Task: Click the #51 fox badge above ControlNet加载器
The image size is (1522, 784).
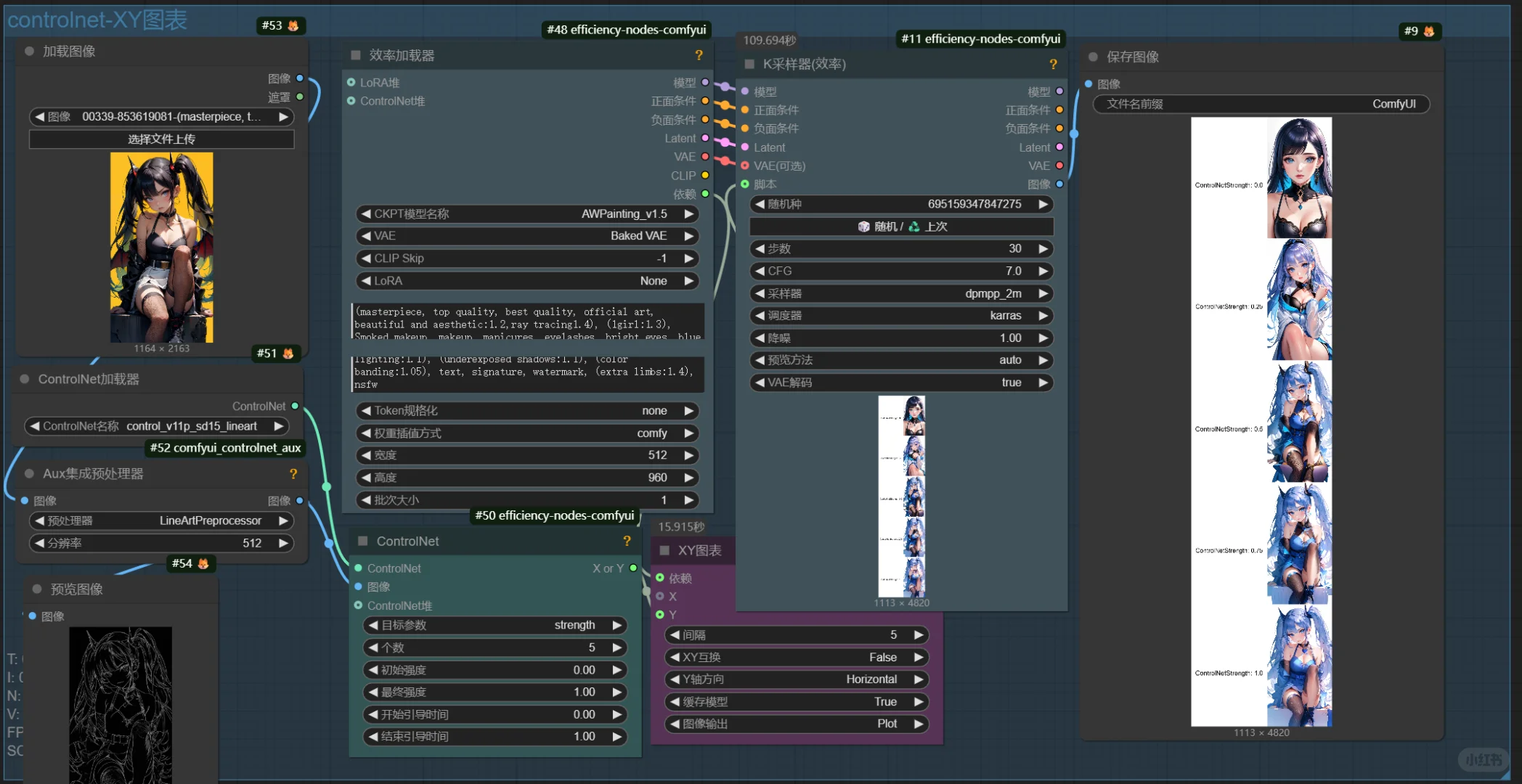Action: (288, 354)
